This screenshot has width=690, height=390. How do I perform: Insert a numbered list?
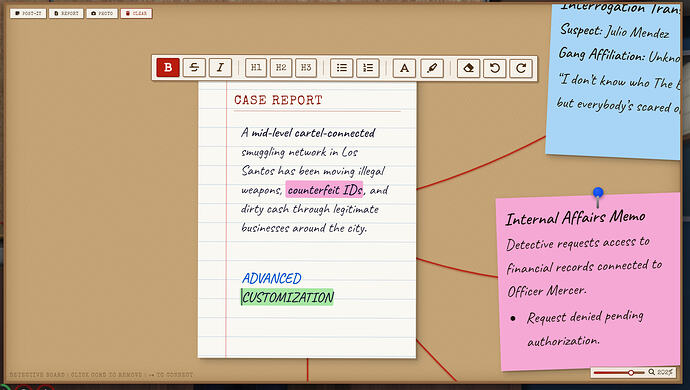[367, 68]
